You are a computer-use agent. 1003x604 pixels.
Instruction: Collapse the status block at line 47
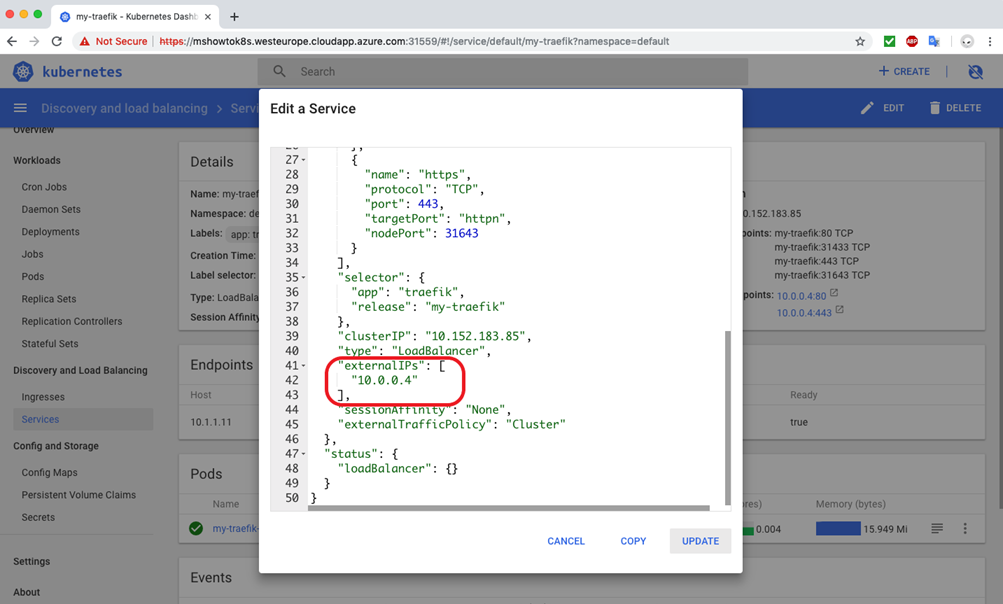tap(303, 454)
